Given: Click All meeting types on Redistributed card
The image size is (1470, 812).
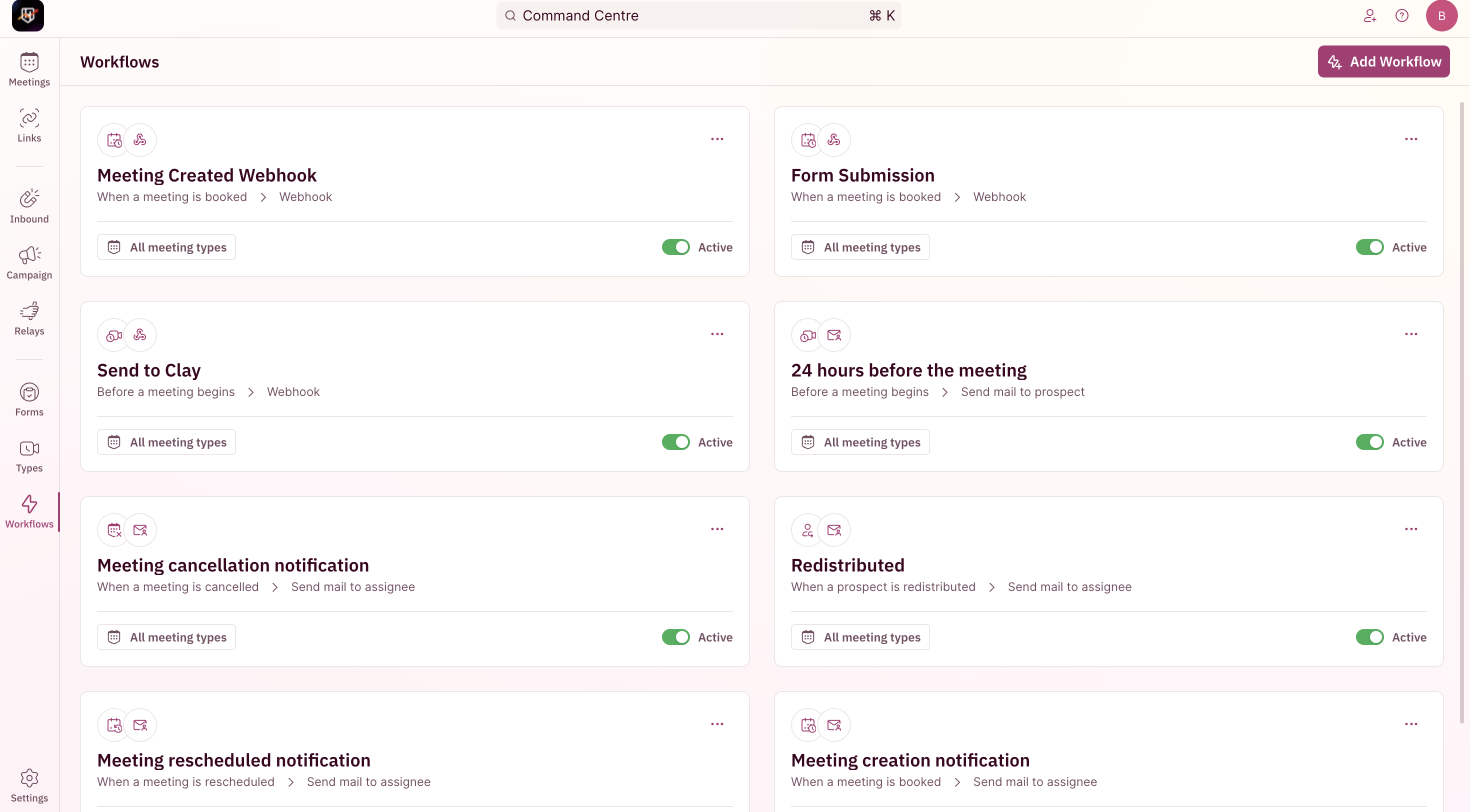Looking at the screenshot, I should pos(860,637).
